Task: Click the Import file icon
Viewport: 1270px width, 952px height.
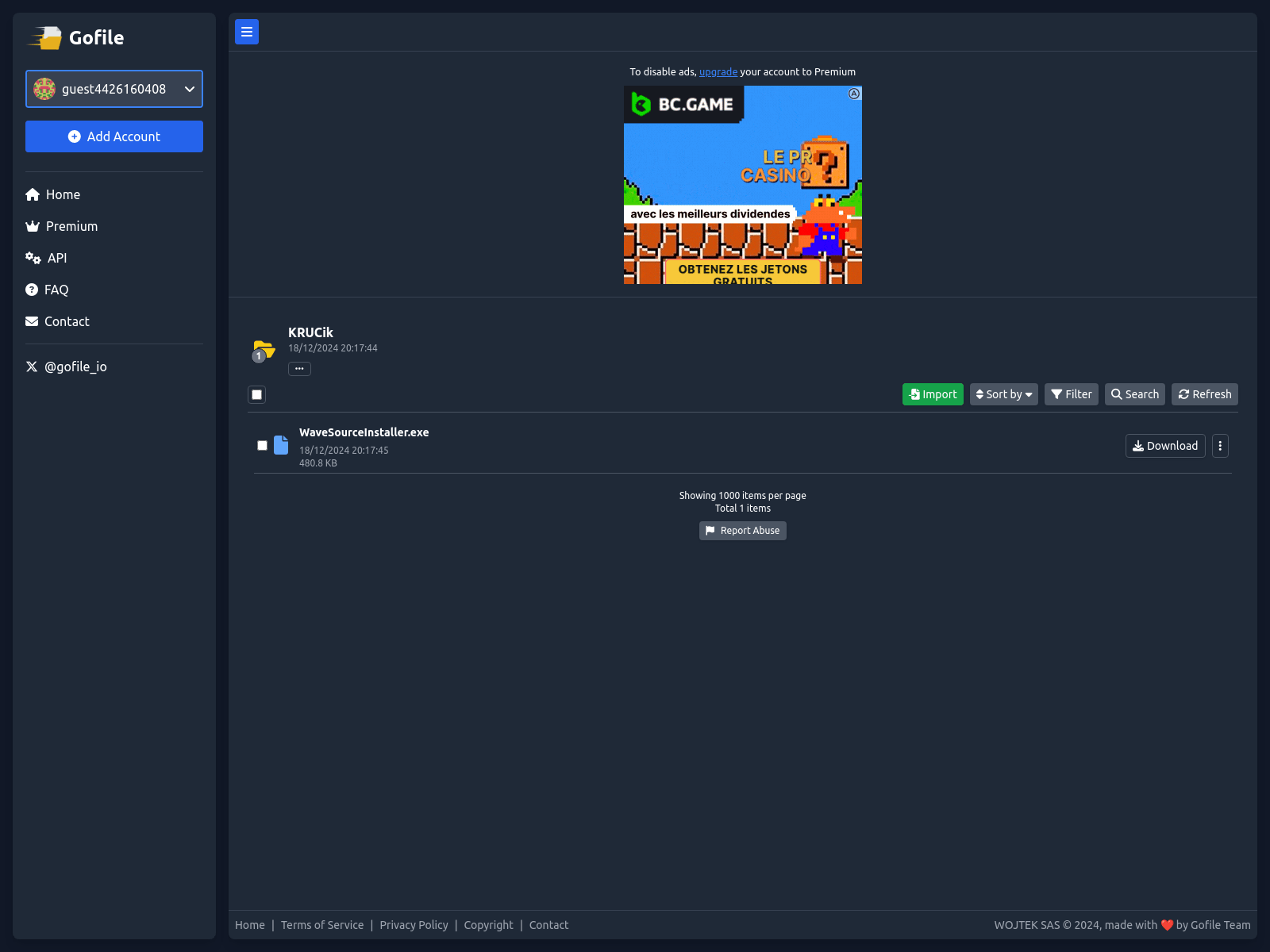Action: [914, 394]
